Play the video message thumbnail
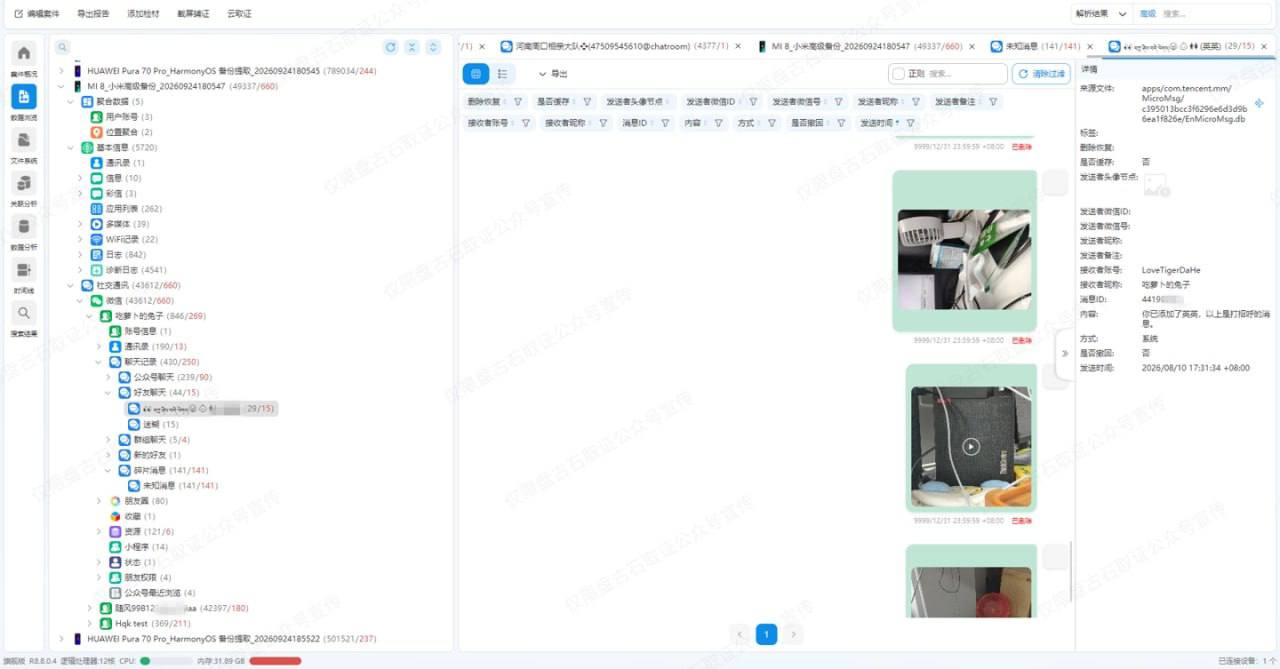This screenshot has height=669, width=1280. coord(971,446)
